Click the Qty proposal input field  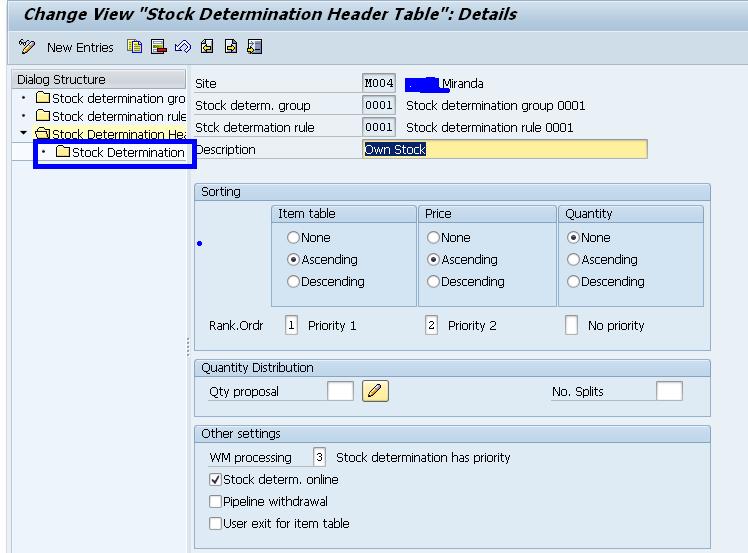[x=341, y=391]
